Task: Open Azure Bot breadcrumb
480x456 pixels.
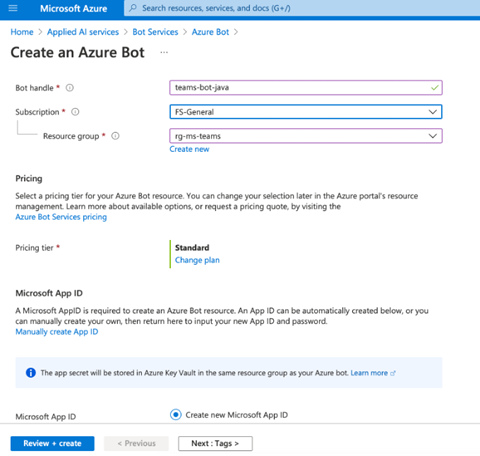Action: pos(210,32)
